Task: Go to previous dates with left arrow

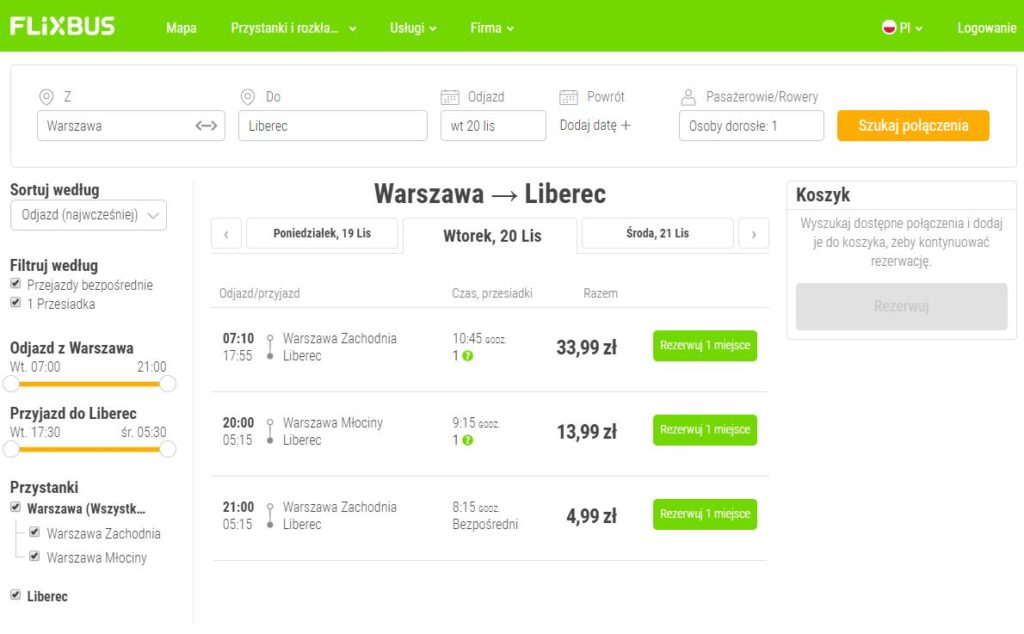Action: pos(227,234)
